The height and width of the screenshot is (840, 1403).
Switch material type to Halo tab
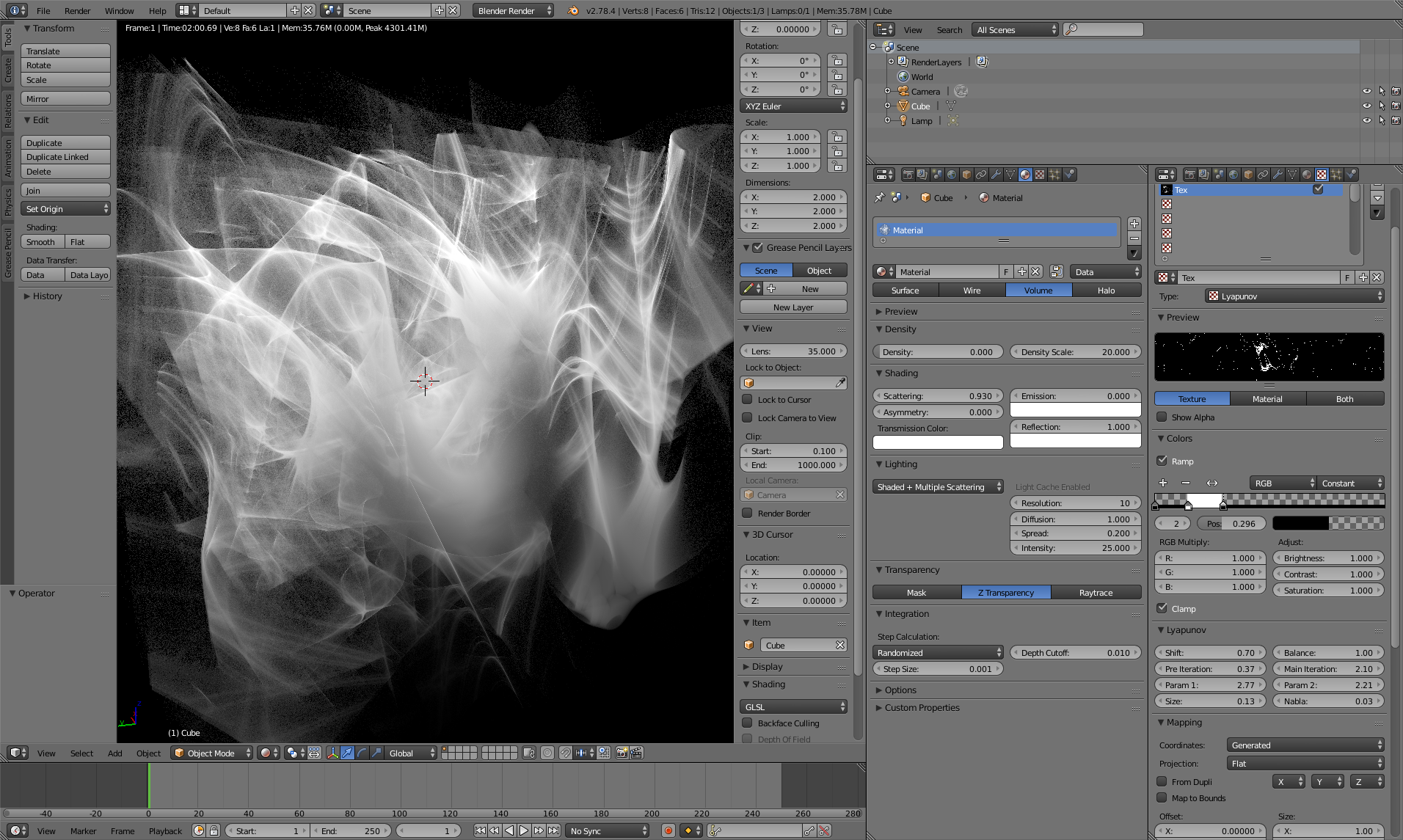(x=1106, y=291)
